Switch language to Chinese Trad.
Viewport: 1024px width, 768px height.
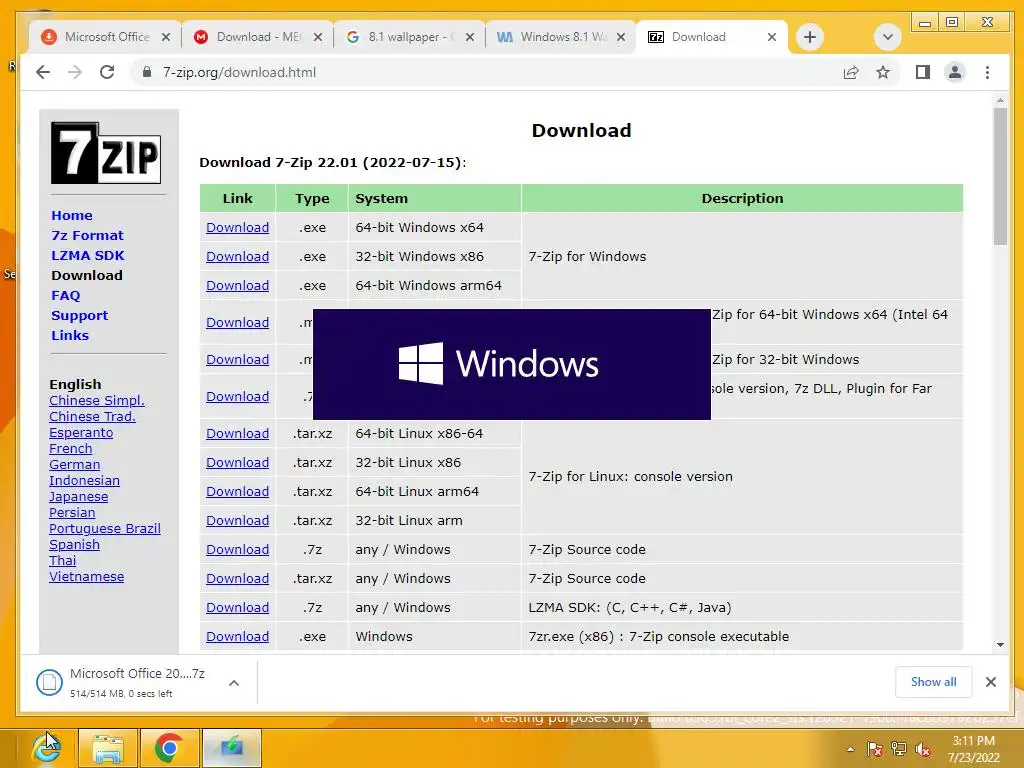pos(92,417)
